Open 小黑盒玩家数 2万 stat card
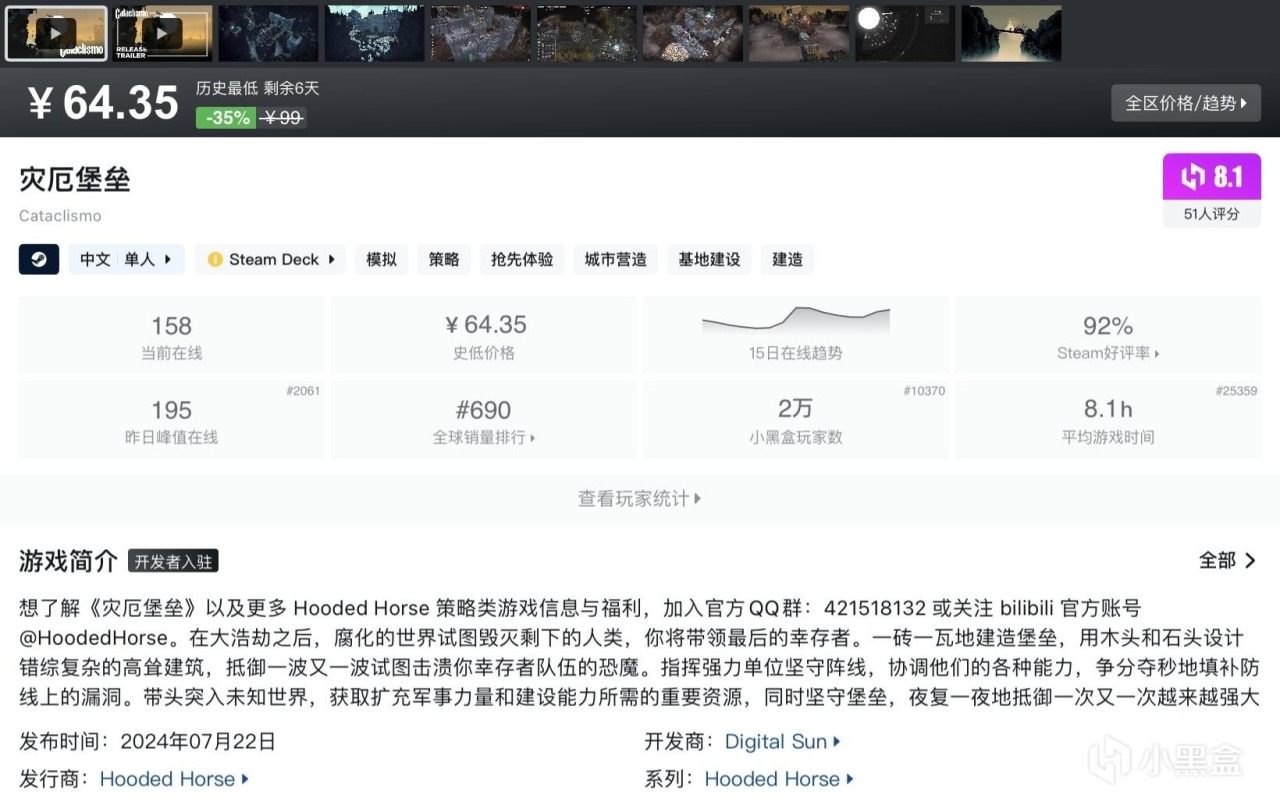 point(796,420)
